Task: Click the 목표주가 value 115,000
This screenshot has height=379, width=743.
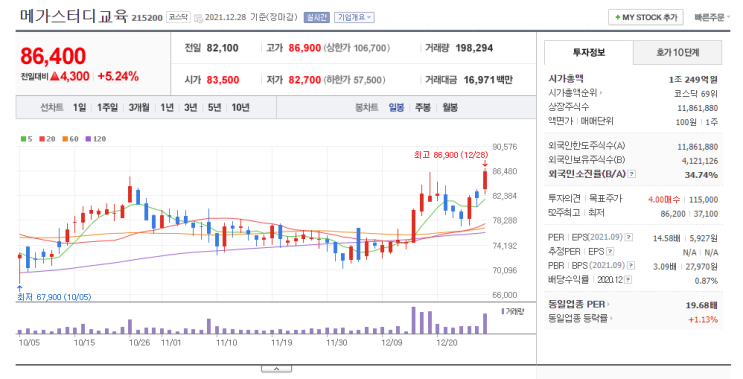Action: click(704, 200)
